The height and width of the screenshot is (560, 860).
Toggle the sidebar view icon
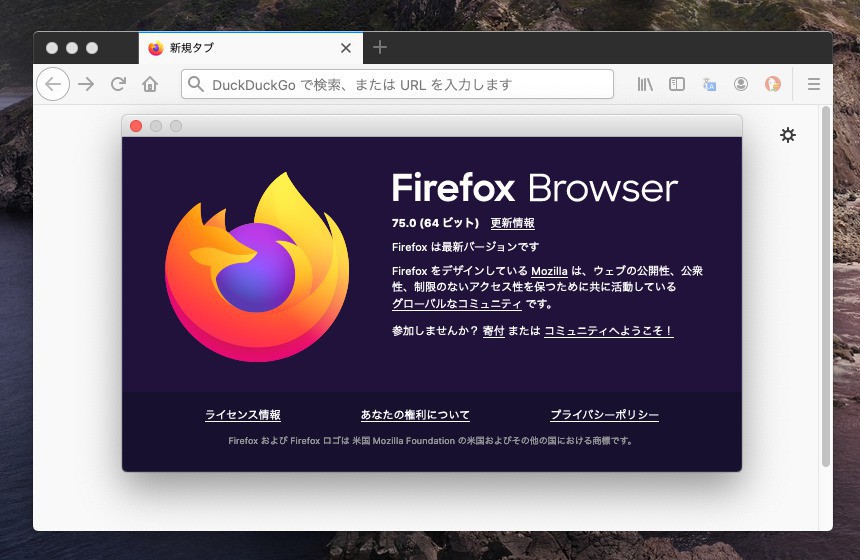pyautogui.click(x=677, y=84)
